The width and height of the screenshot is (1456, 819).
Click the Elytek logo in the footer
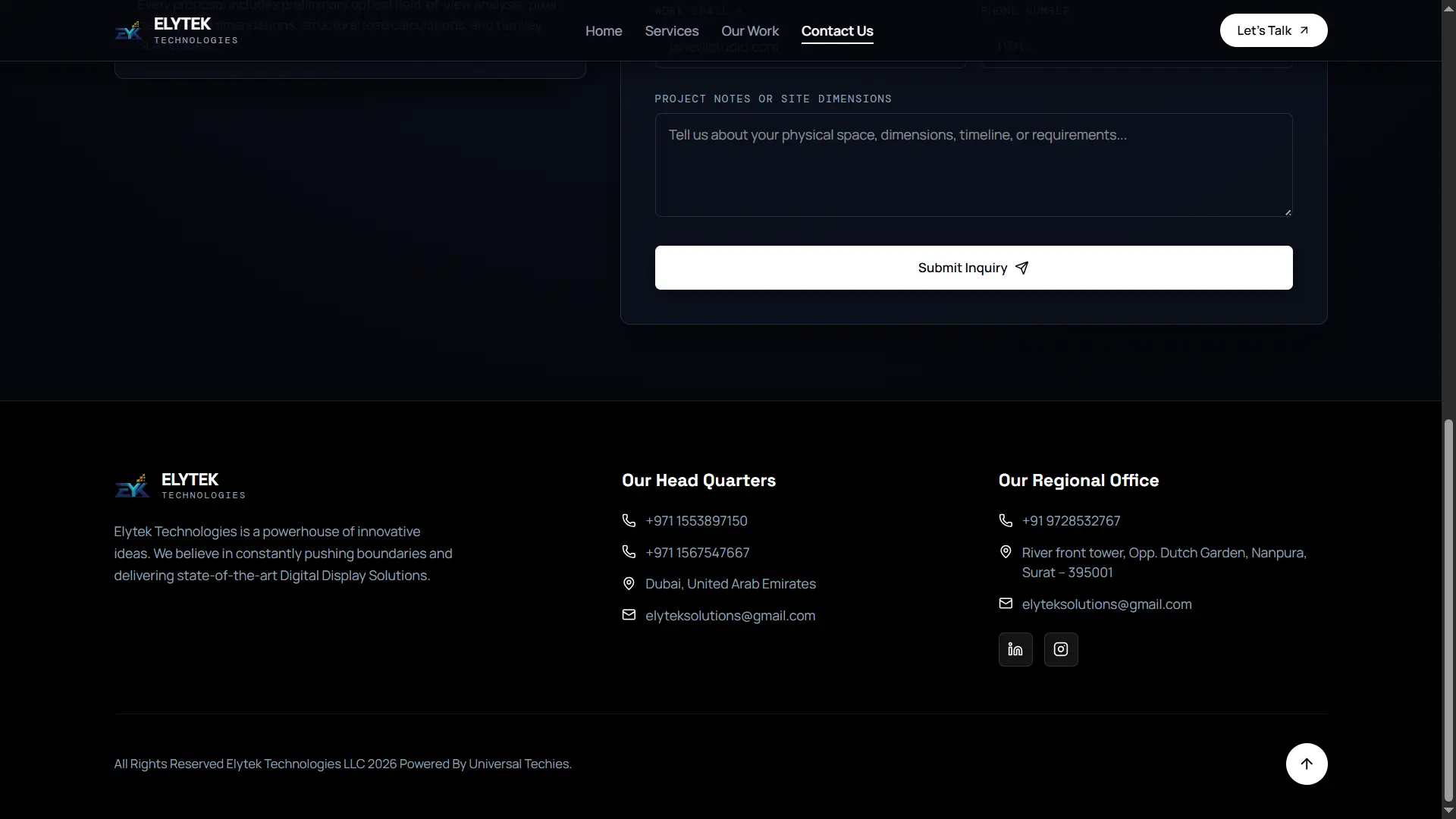(180, 485)
